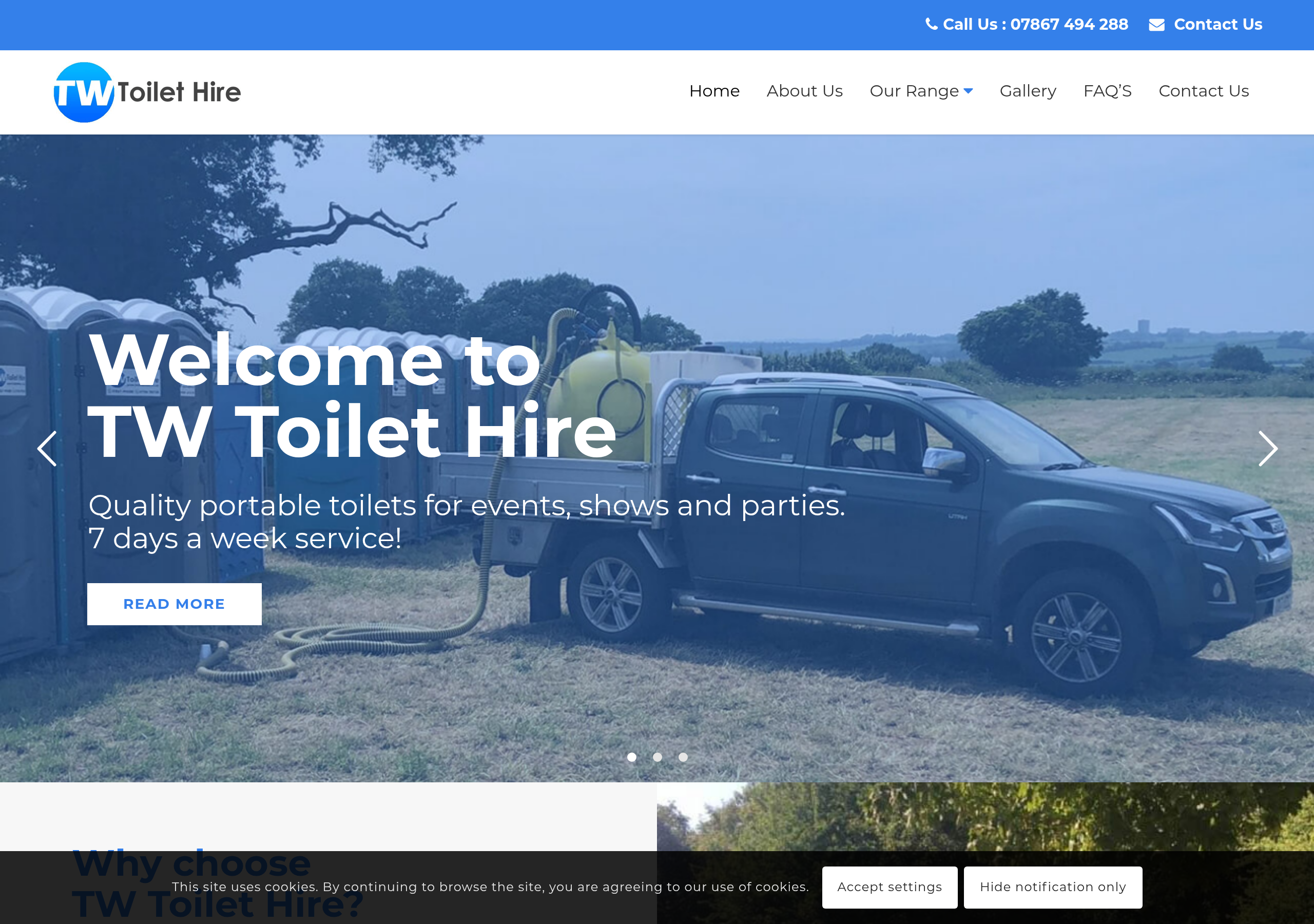The height and width of the screenshot is (924, 1314).
Task: Advance slider with right arrow
Action: tap(1268, 448)
